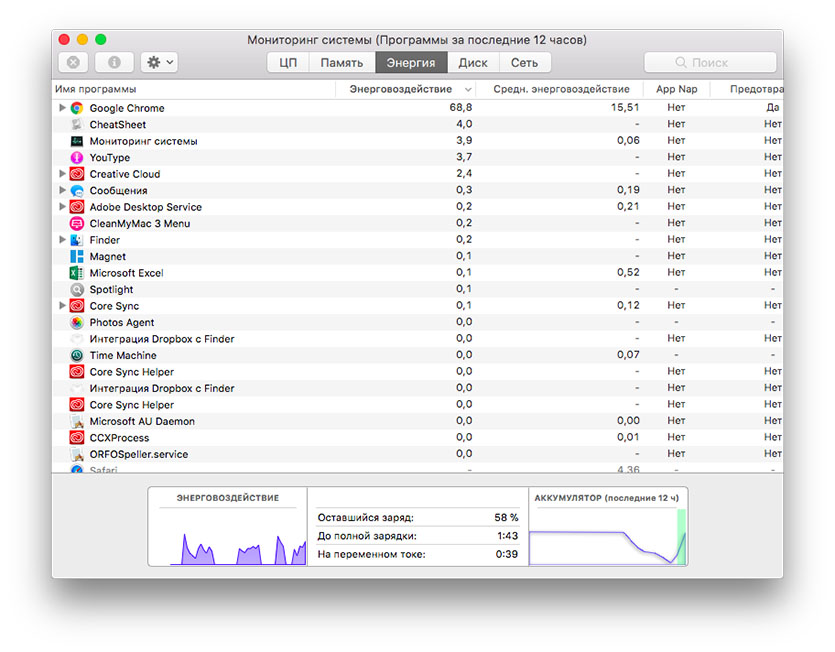Click the Microsoft Excel icon
Image resolution: width=835 pixels, height=652 pixels.
[x=77, y=273]
